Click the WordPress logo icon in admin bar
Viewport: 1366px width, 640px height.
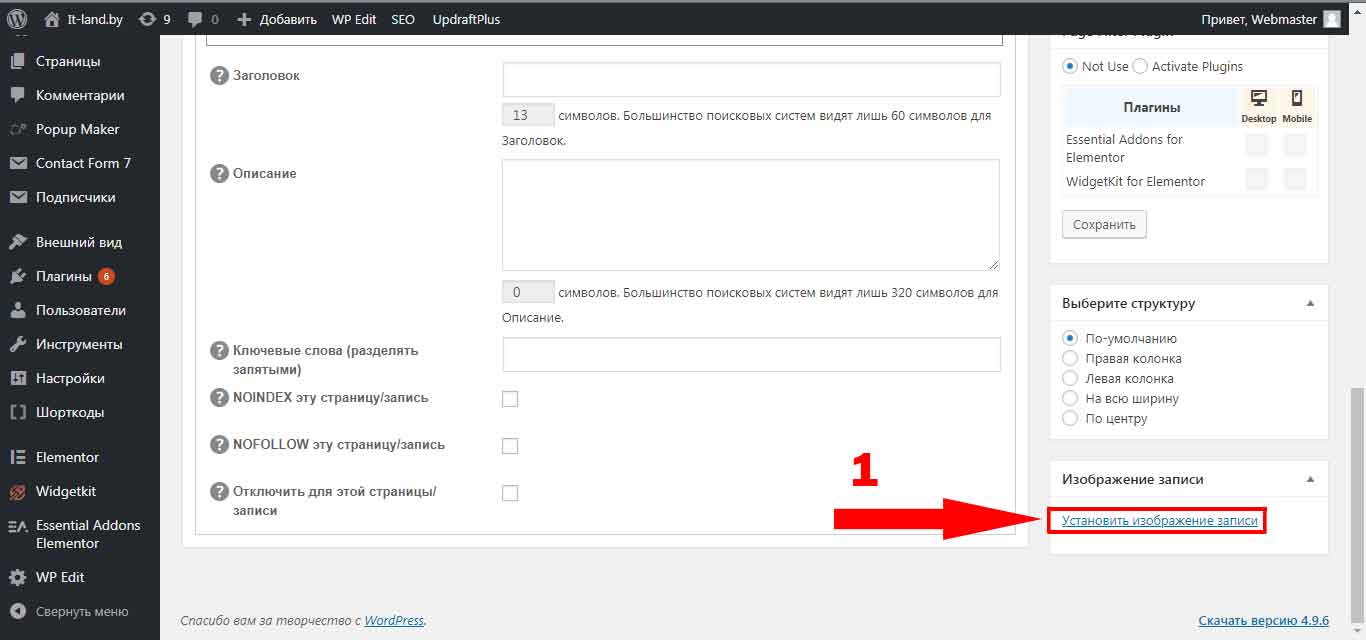(17, 18)
